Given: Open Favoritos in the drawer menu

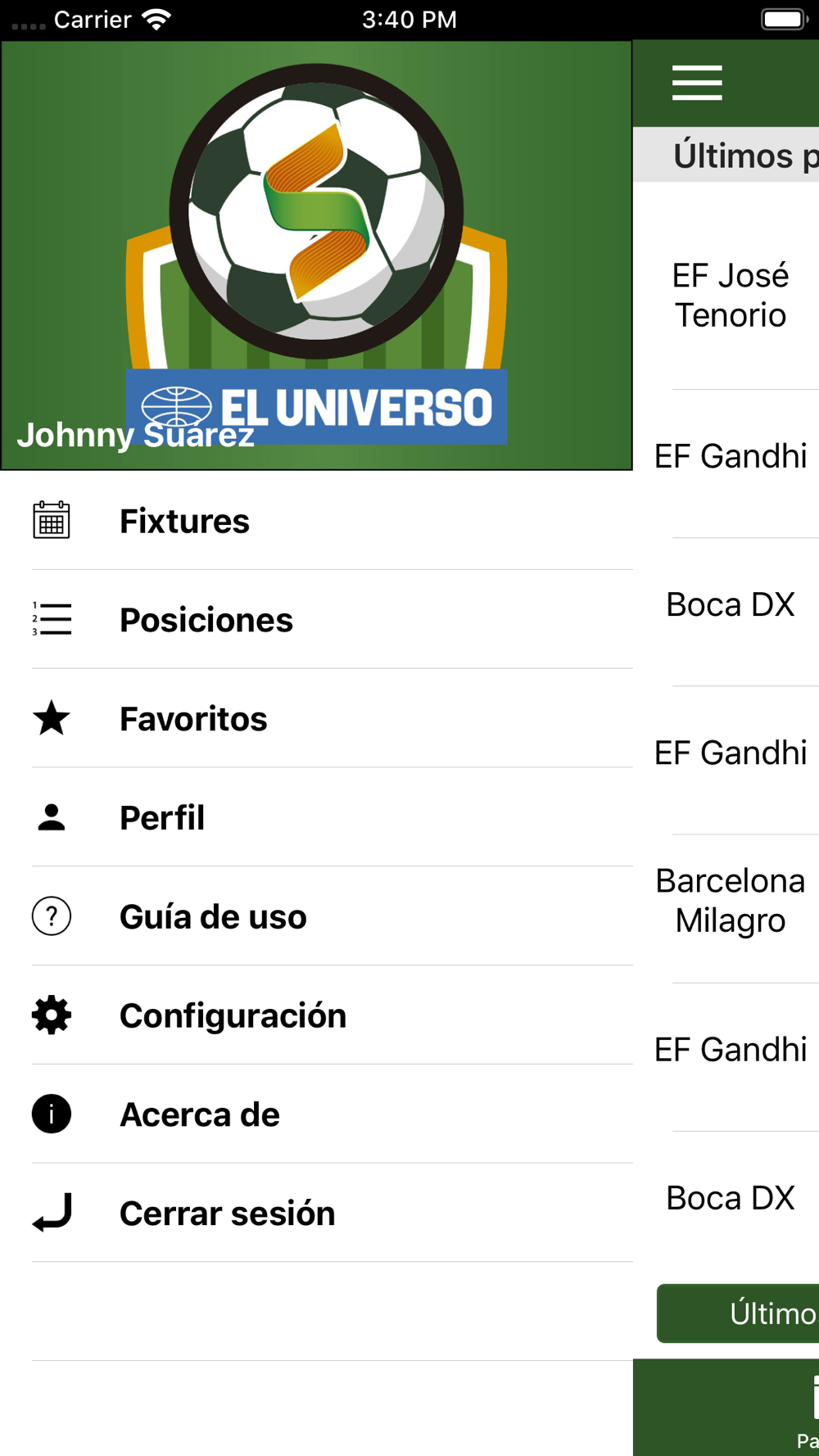Looking at the screenshot, I should (x=193, y=719).
